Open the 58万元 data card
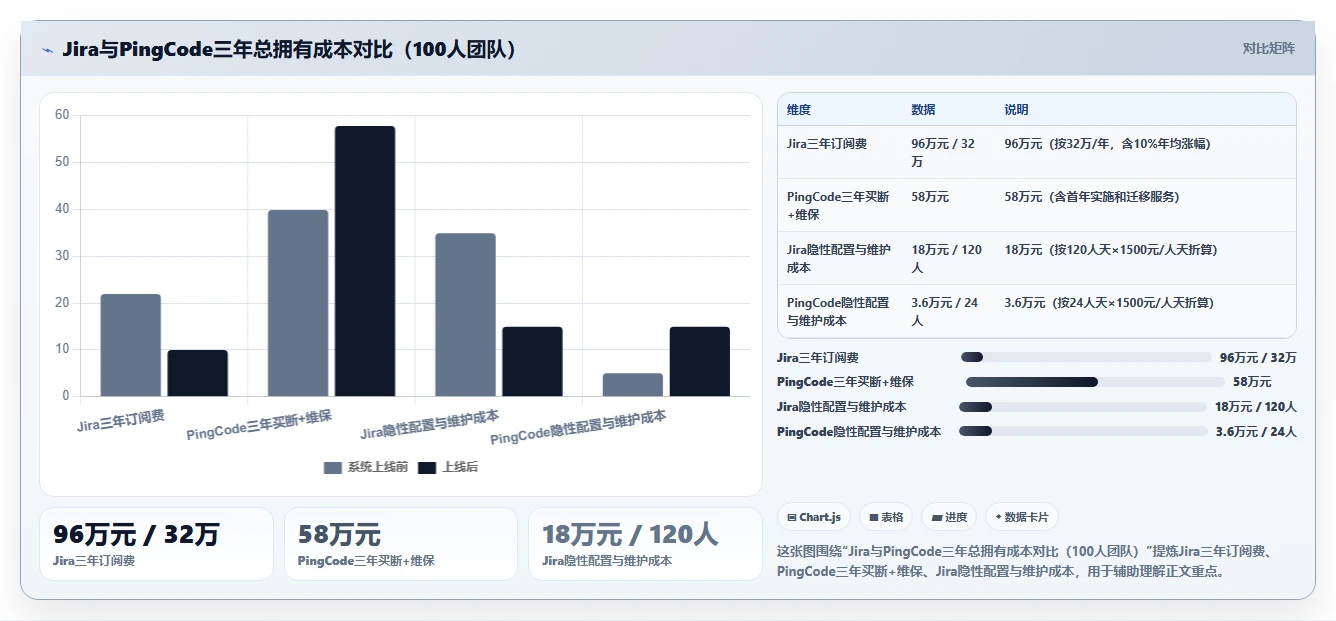Screen dimensions: 1336x621 (x=401, y=544)
